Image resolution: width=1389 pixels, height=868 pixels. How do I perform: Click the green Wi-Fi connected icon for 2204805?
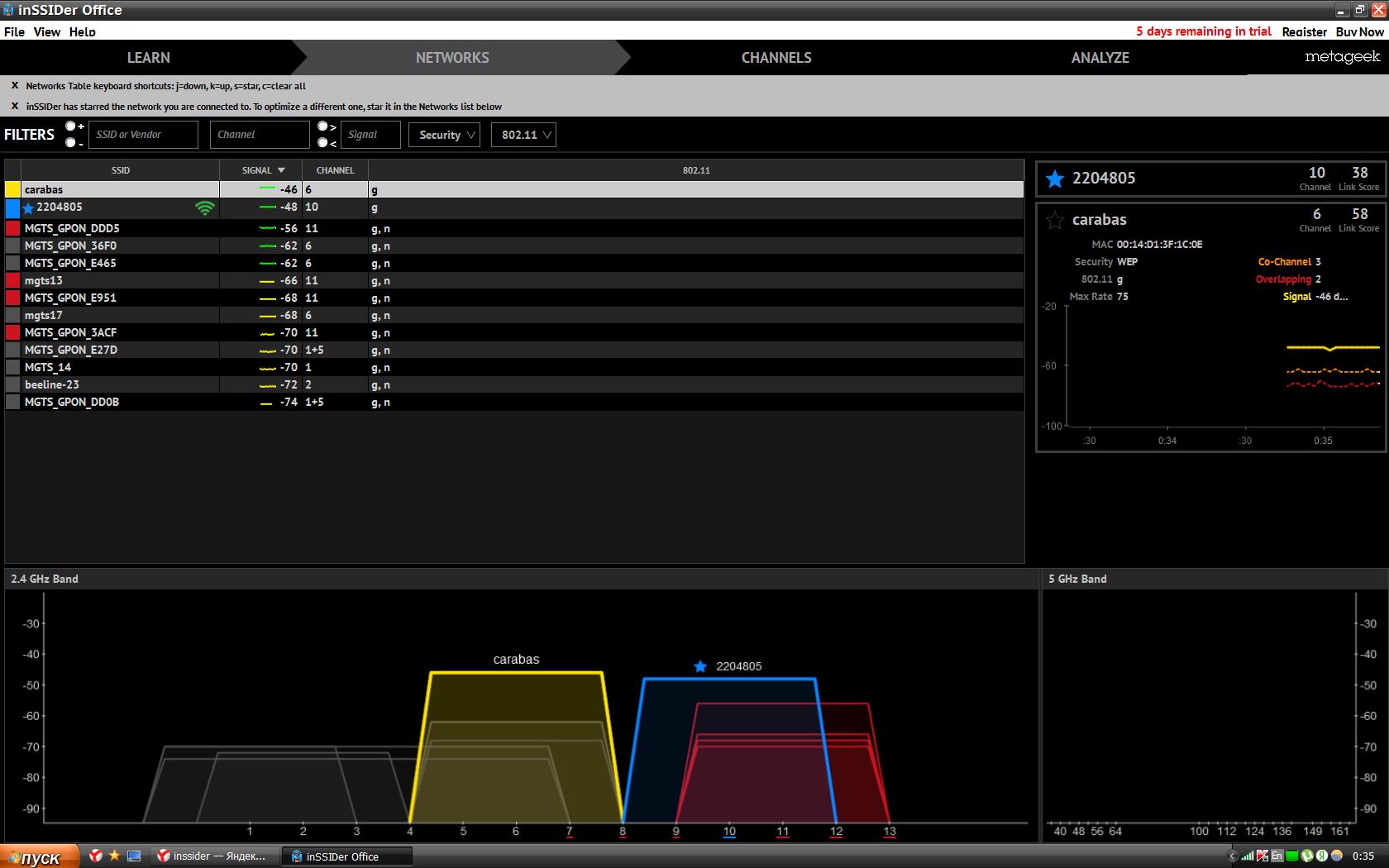(x=204, y=207)
